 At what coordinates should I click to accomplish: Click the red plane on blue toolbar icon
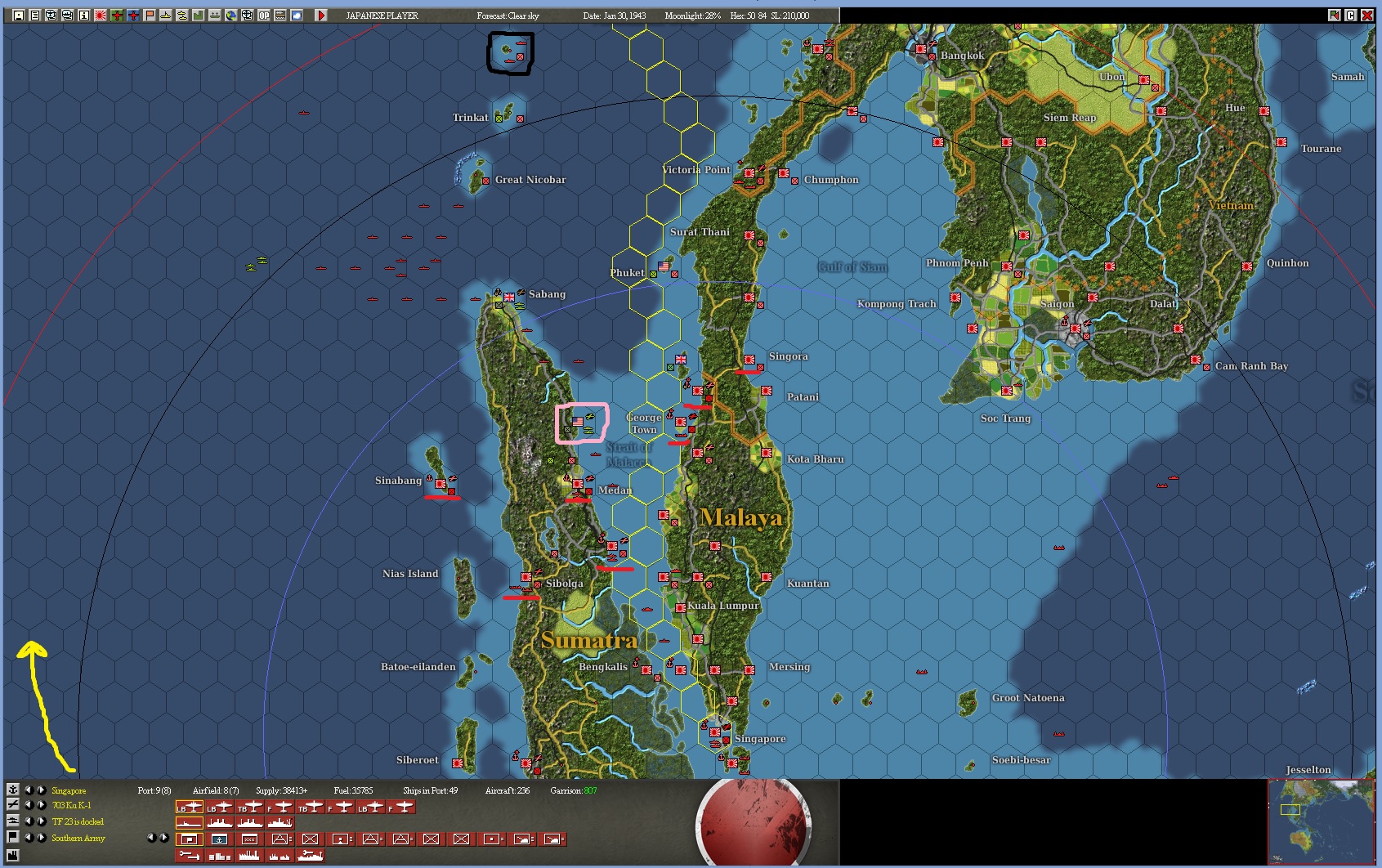[x=133, y=16]
